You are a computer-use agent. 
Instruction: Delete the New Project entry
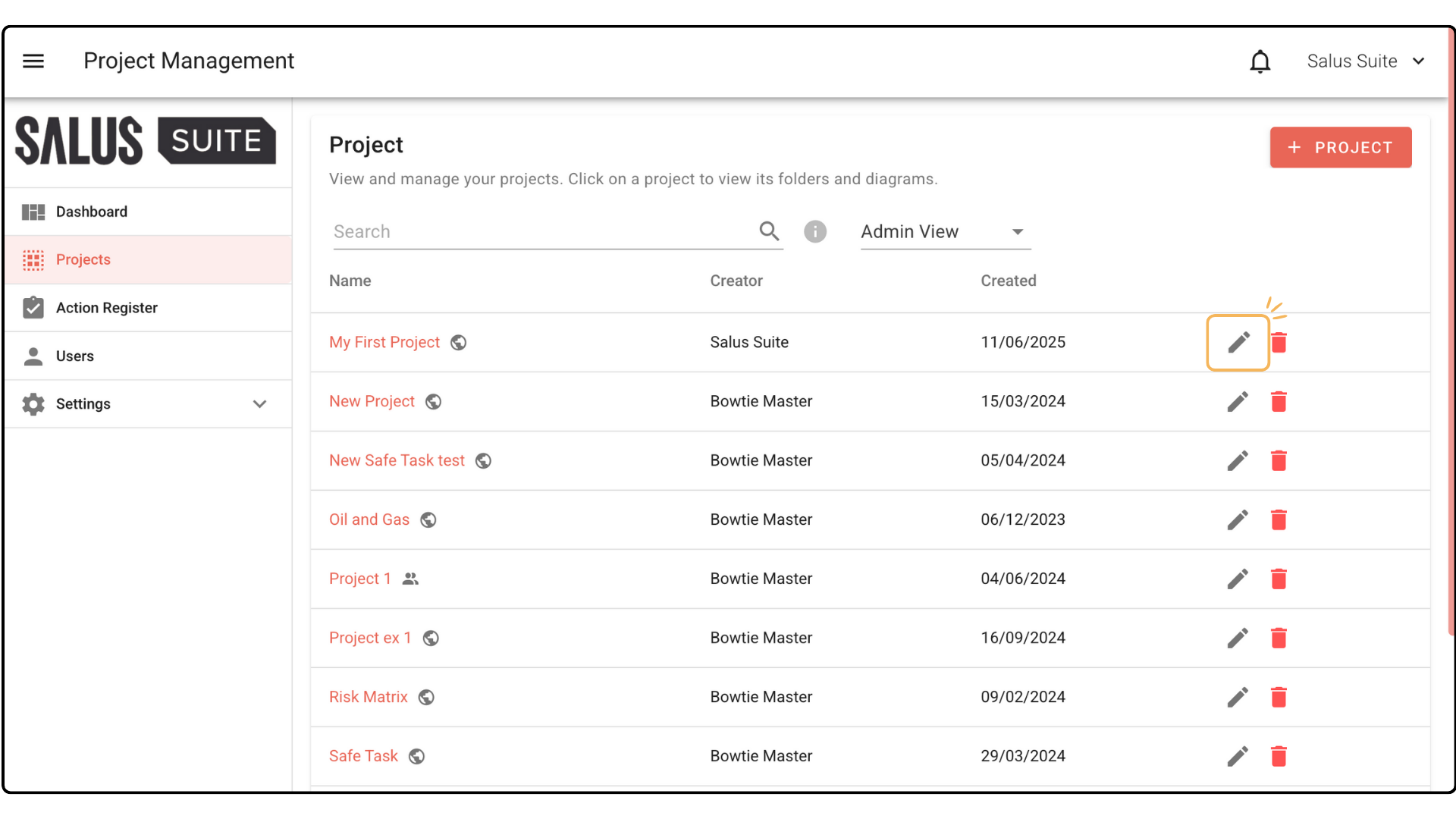1279,402
